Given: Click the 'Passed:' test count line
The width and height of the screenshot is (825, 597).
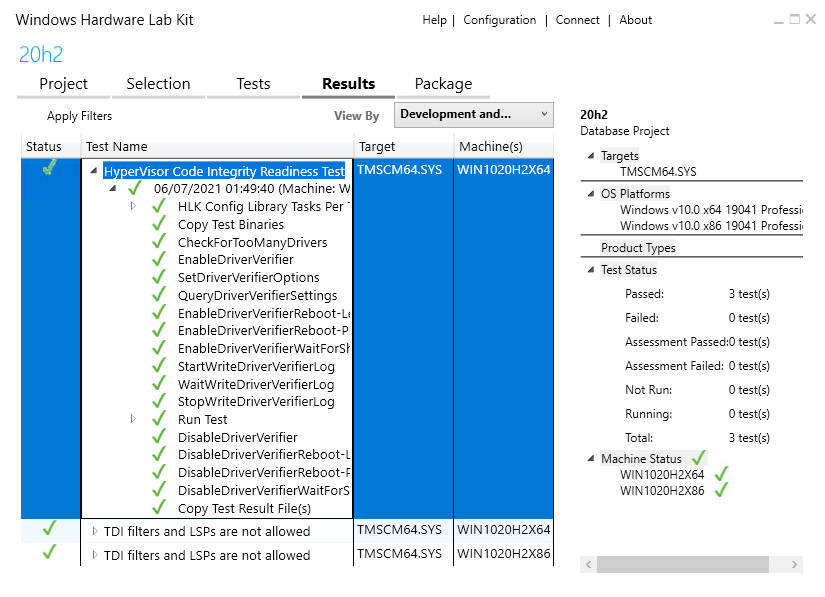Looking at the screenshot, I should tap(697, 294).
